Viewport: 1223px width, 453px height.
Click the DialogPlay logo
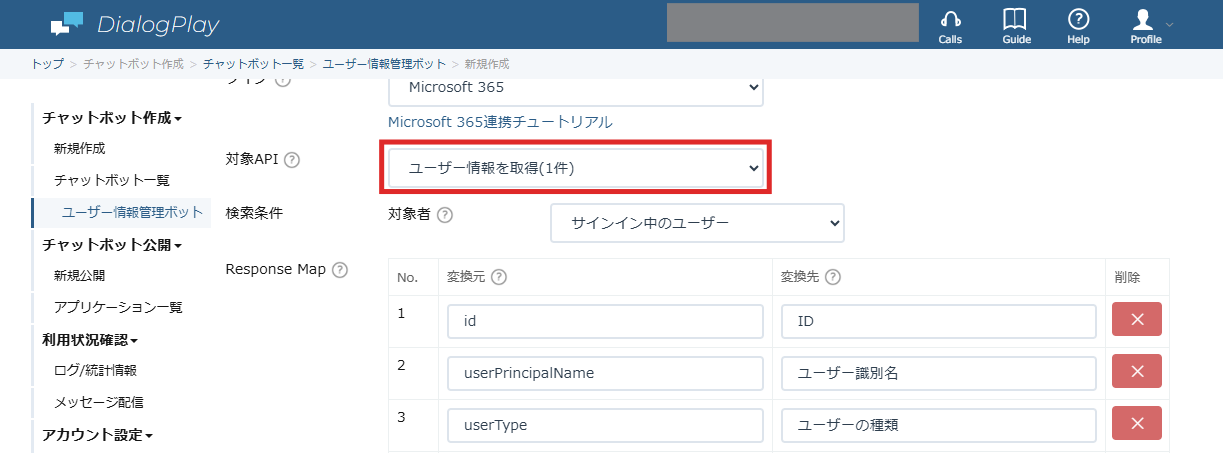pyautogui.click(x=135, y=24)
